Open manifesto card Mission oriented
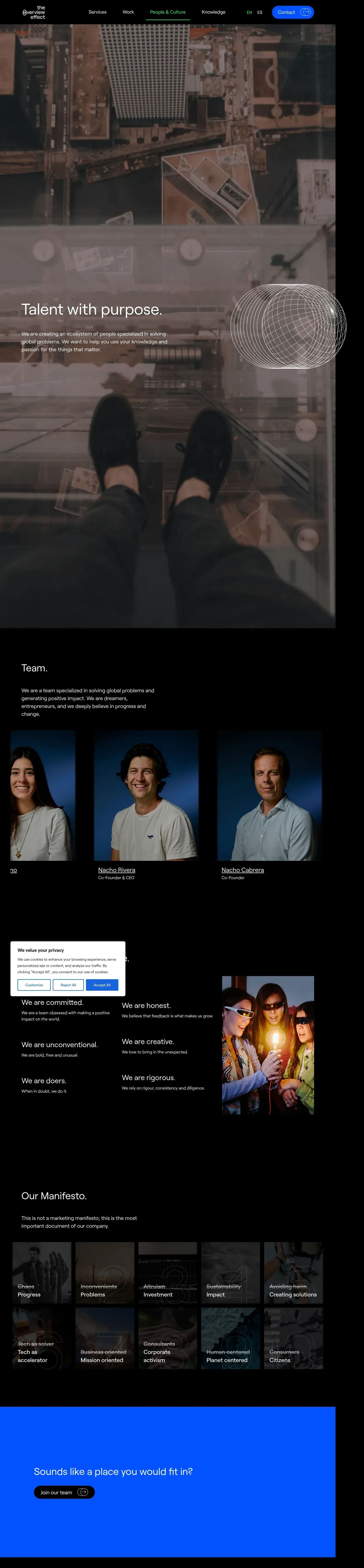Screen dimensions: 364x1568 [x=105, y=1338]
